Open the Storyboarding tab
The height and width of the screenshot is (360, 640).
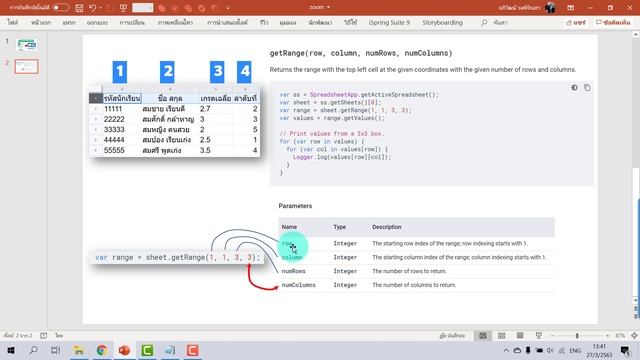(442, 22)
